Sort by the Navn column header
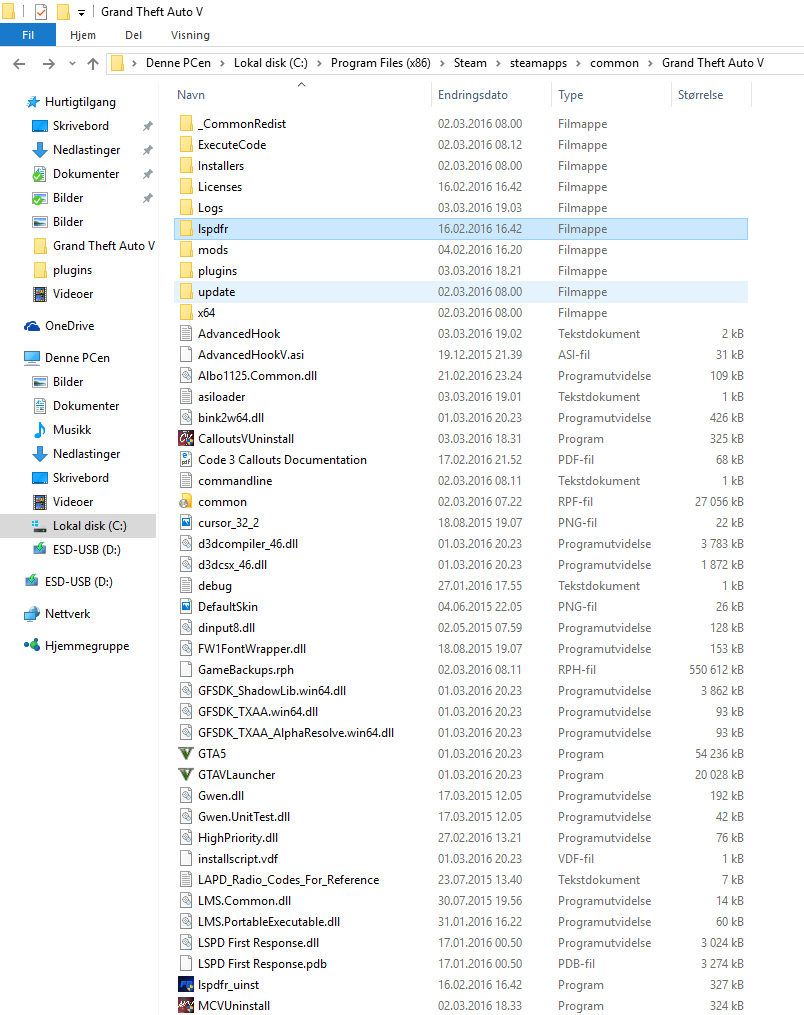 (302, 95)
